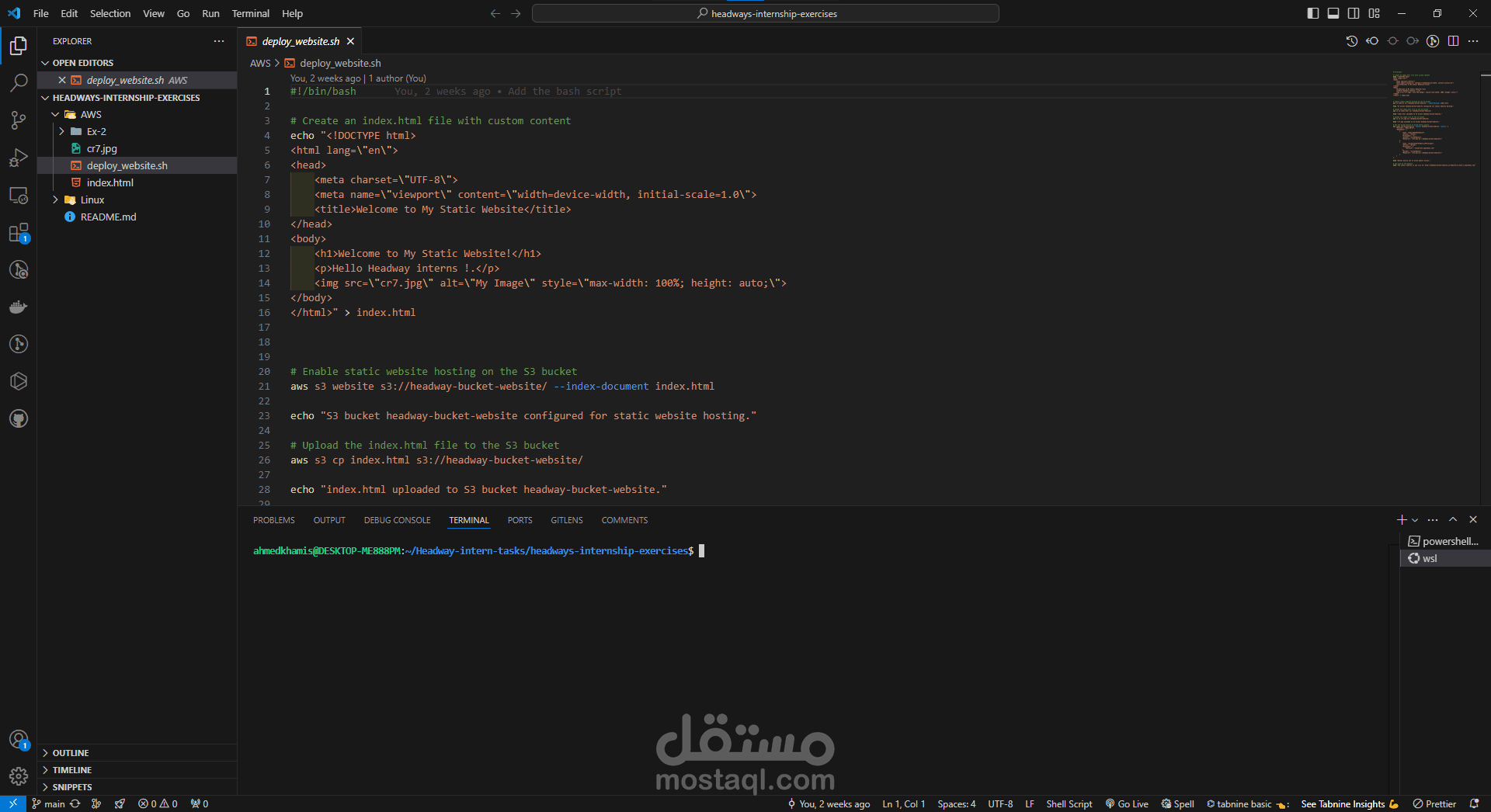
Task: Click Synchronize Changes icon beside main branch
Action: click(75, 803)
